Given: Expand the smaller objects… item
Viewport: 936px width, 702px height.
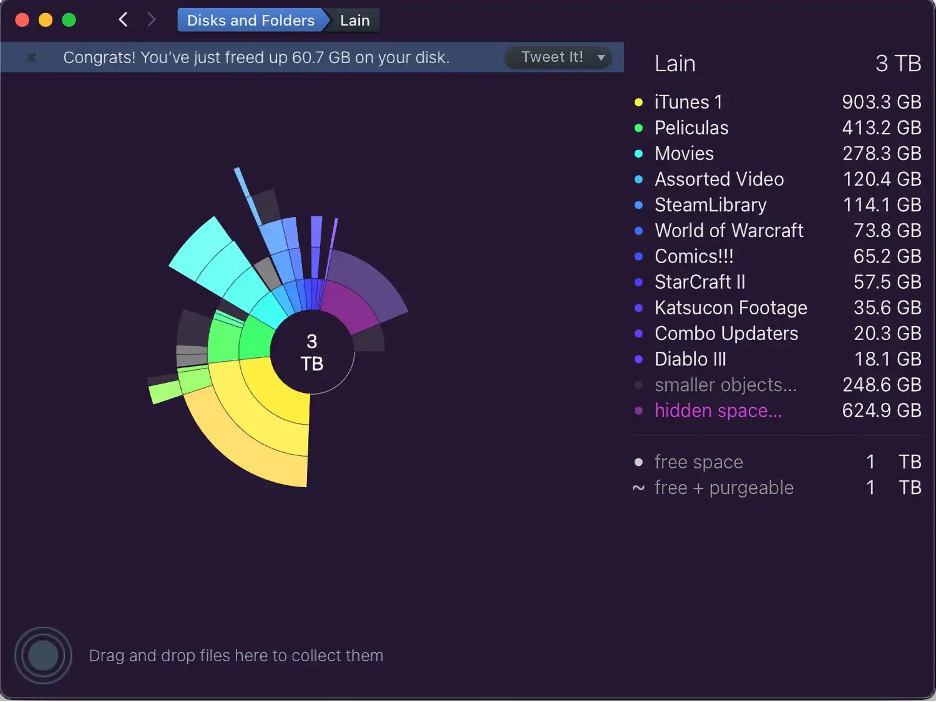Looking at the screenshot, I should click(725, 385).
